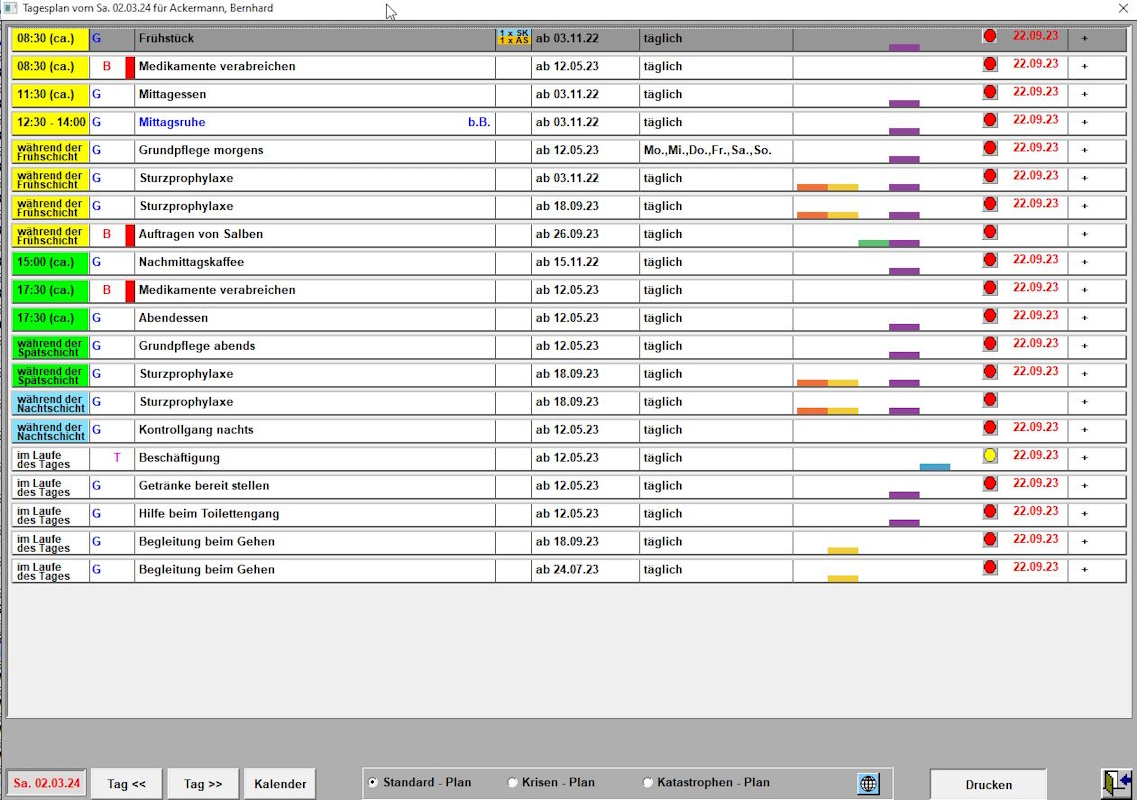Click the green bar in Auftragen von Salben row

[x=874, y=243]
